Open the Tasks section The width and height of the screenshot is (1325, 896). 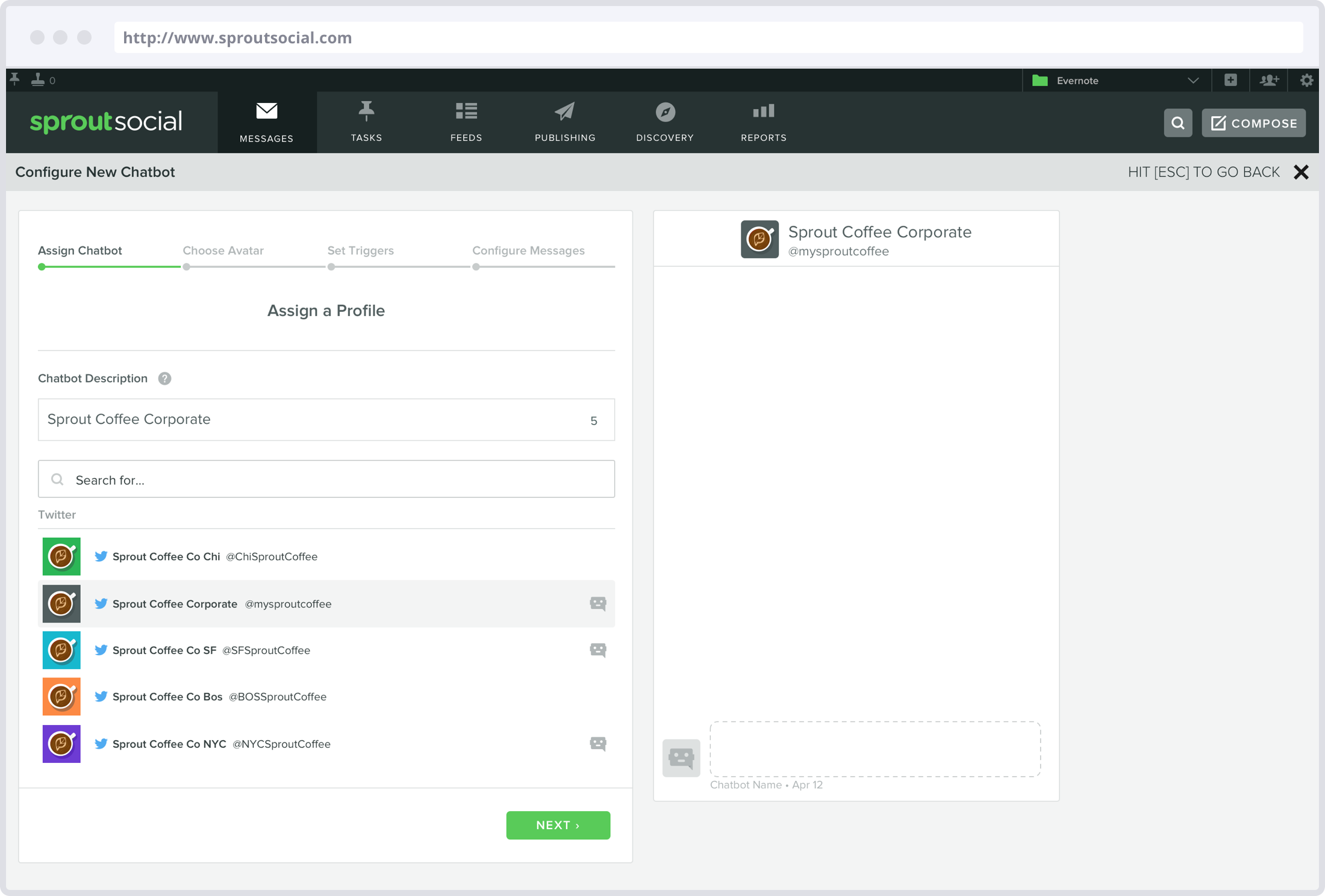point(366,122)
